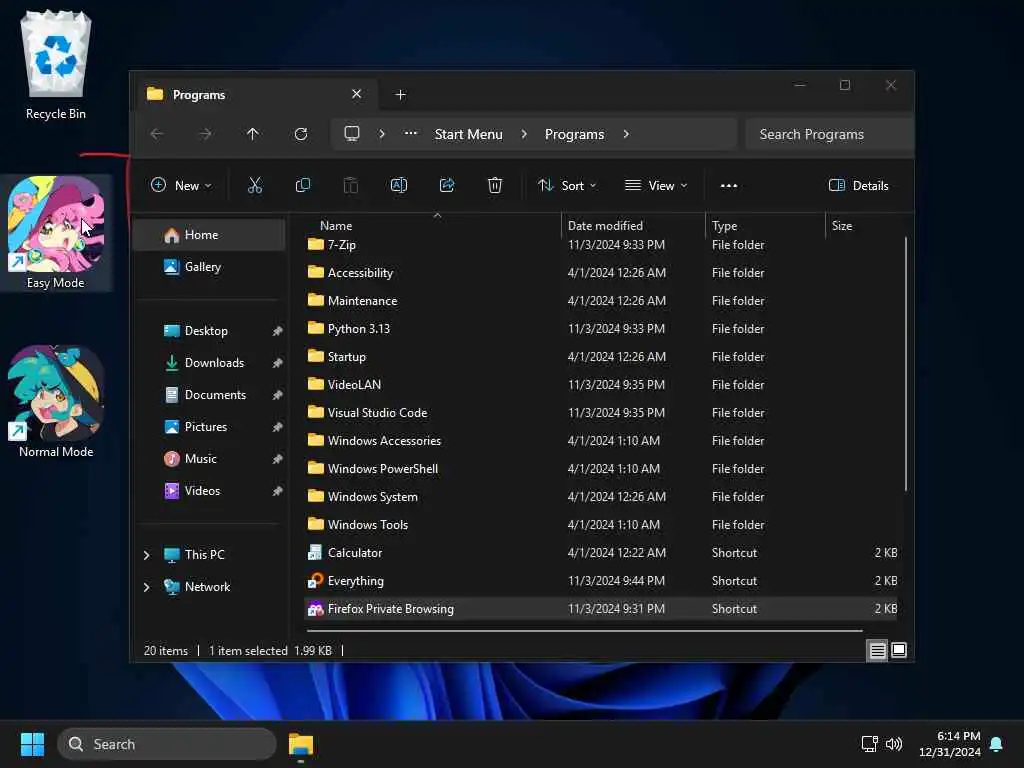The image size is (1024, 768).
Task: Switch to large thumbnails layout icon in status bar
Action: click(899, 650)
